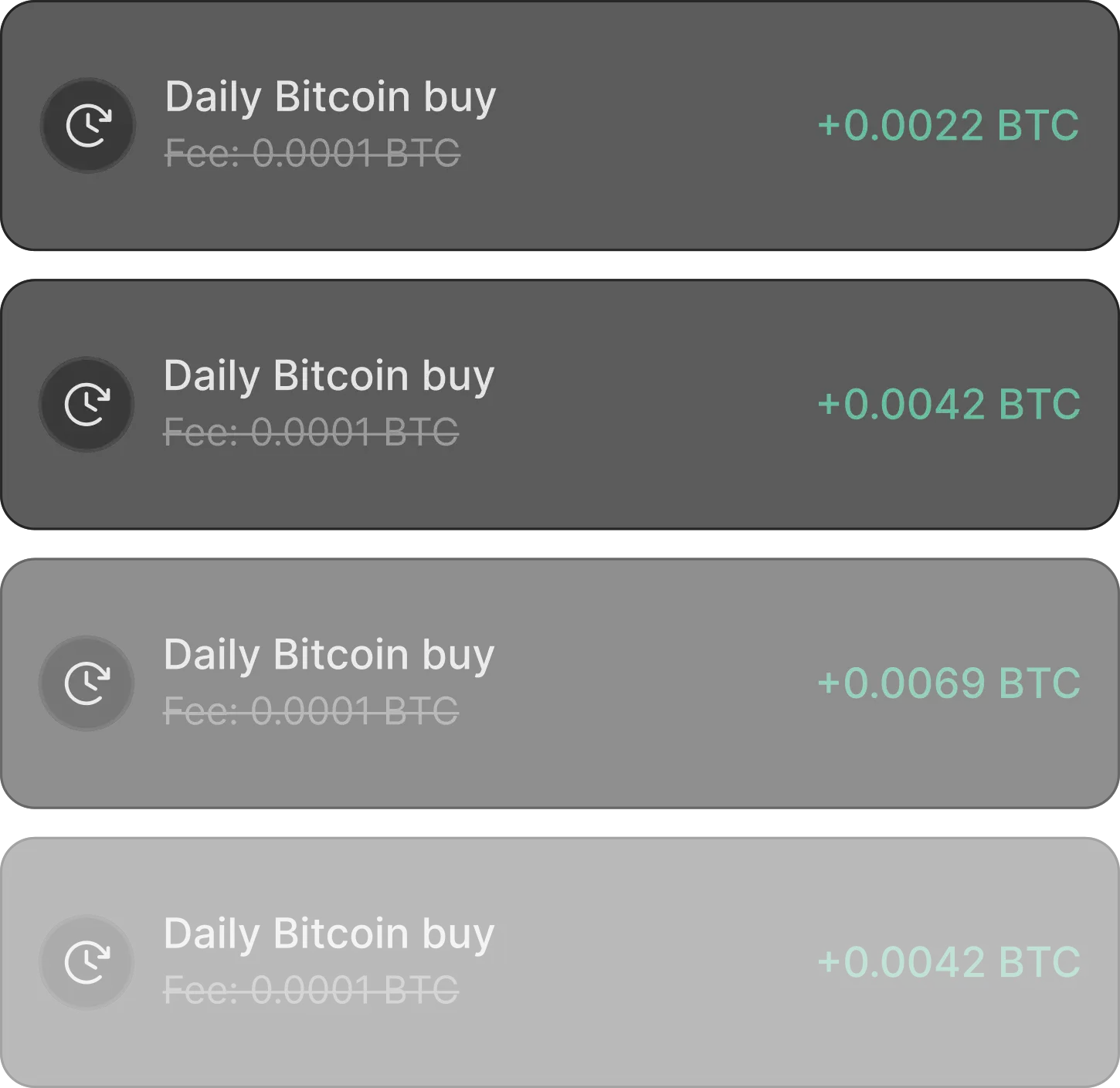
Task: Click the recurring clock icon beside +0.0069 BTC
Action: 87,683
